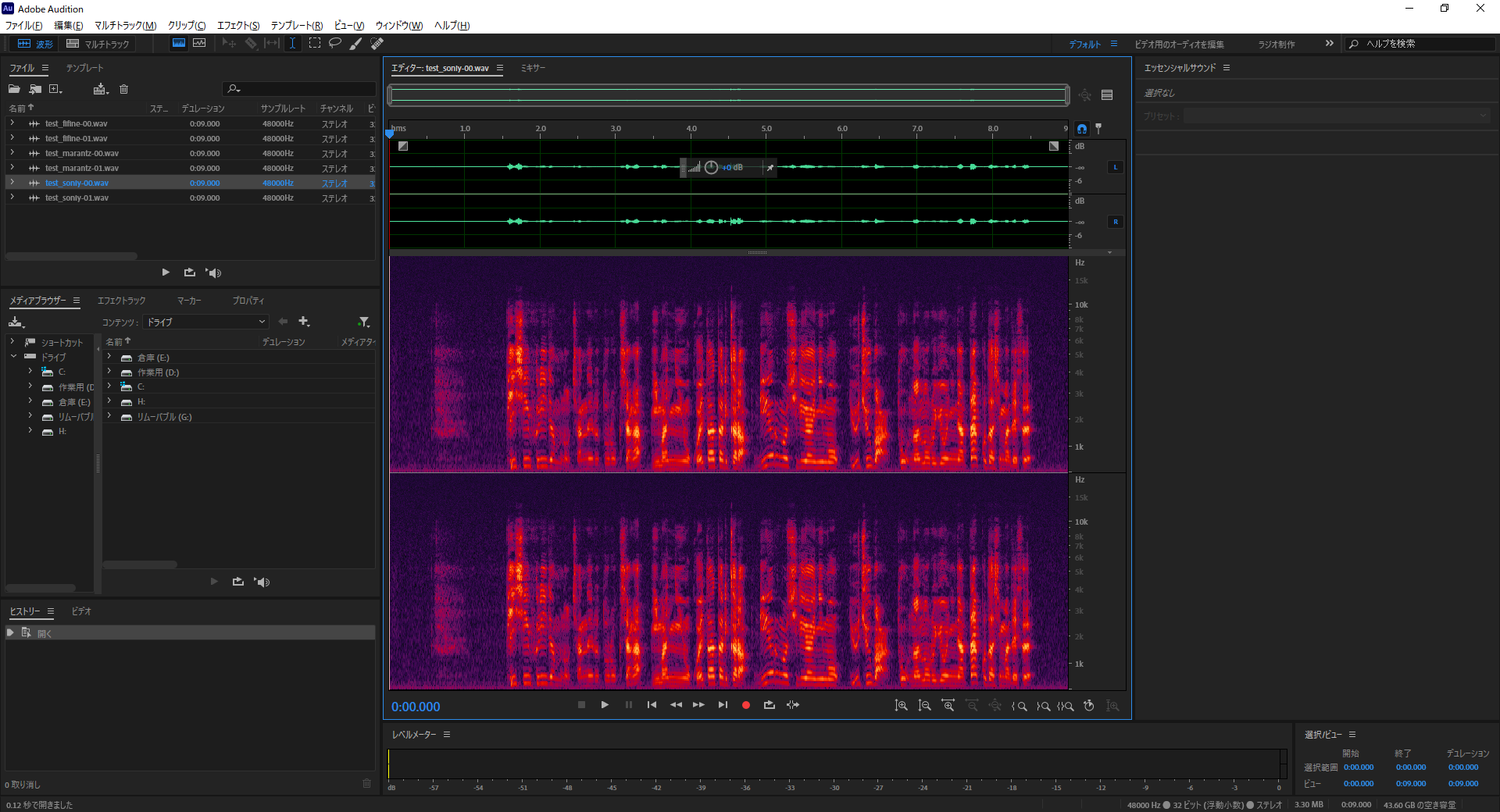1500x812 pixels.
Task: Click the trash icon in Files panel
Action: [x=123, y=89]
